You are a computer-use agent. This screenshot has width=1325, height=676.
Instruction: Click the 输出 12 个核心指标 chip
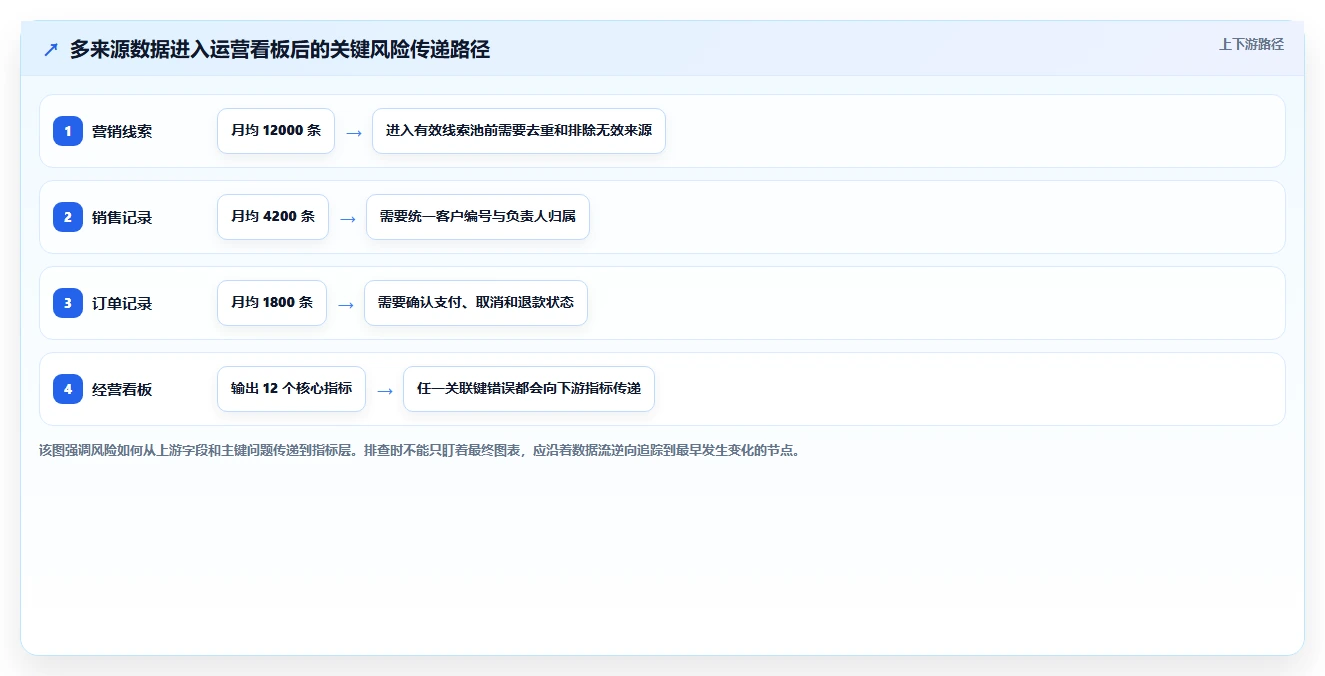point(291,389)
